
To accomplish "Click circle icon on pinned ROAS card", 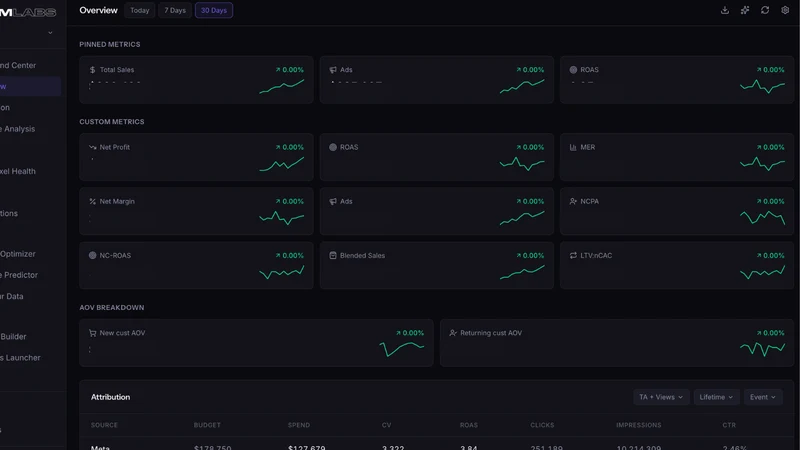I will click(573, 70).
